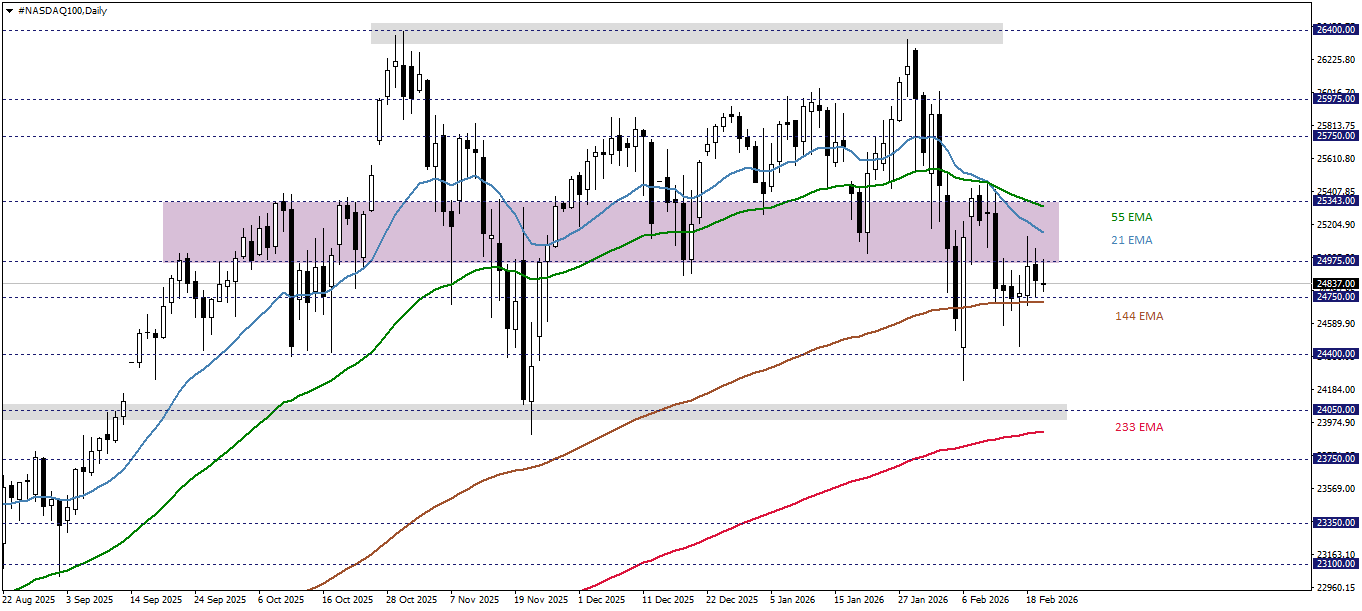The width and height of the screenshot is (1362, 611).
Task: Expand the symbol dropdown arrow beside #NASDAQ100
Action: click(10, 11)
